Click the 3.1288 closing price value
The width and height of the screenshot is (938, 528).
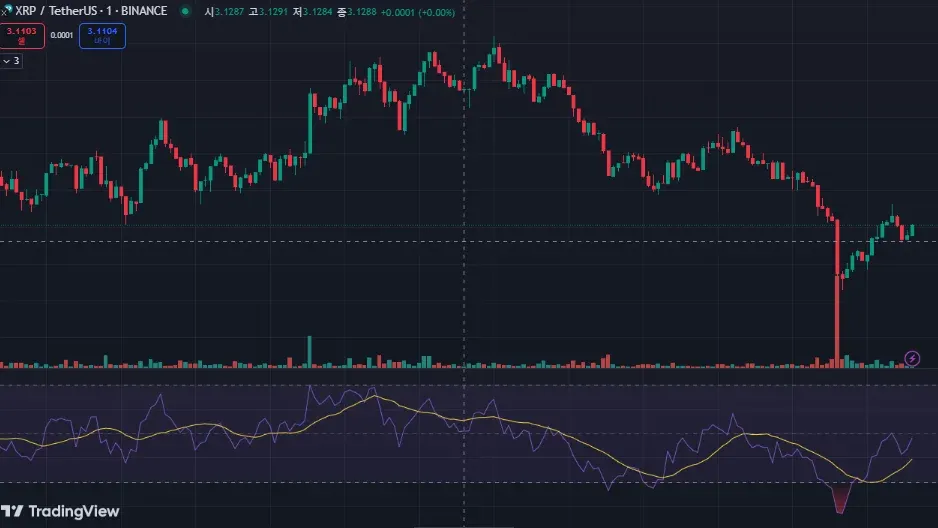coord(362,12)
